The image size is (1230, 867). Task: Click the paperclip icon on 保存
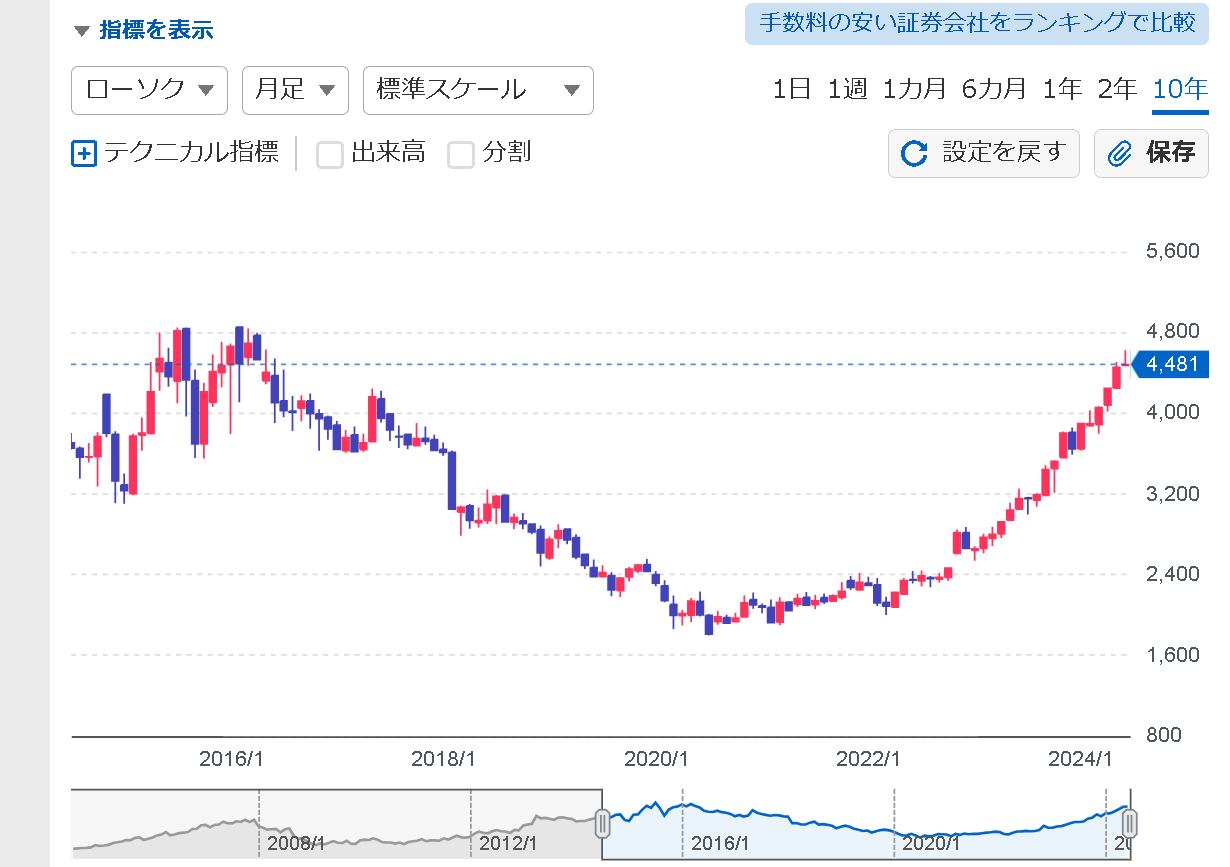[x=1120, y=154]
